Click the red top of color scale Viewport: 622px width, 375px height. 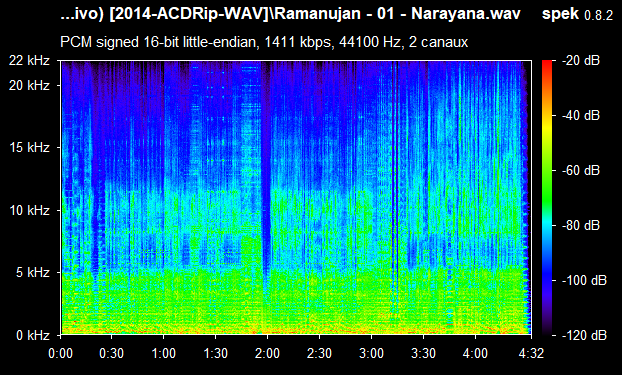(547, 63)
